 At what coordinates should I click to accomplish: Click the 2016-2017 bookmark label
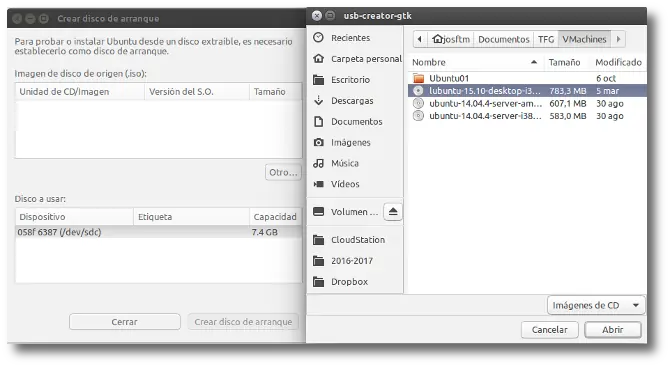pyautogui.click(x=352, y=261)
